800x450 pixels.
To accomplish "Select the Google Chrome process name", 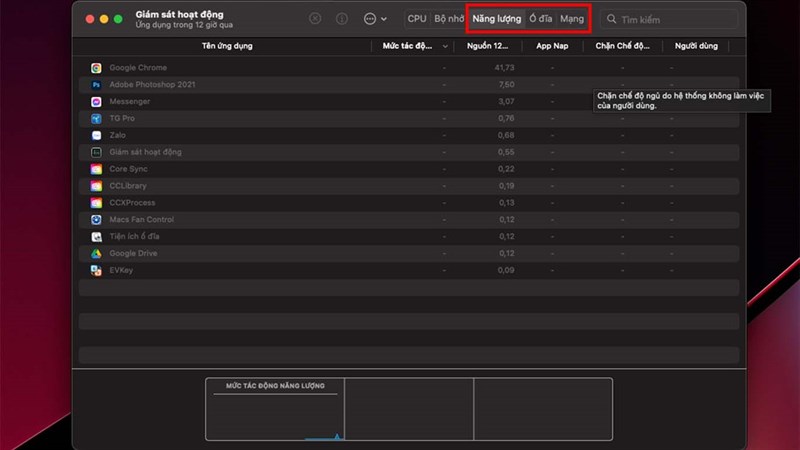I will coord(138,67).
